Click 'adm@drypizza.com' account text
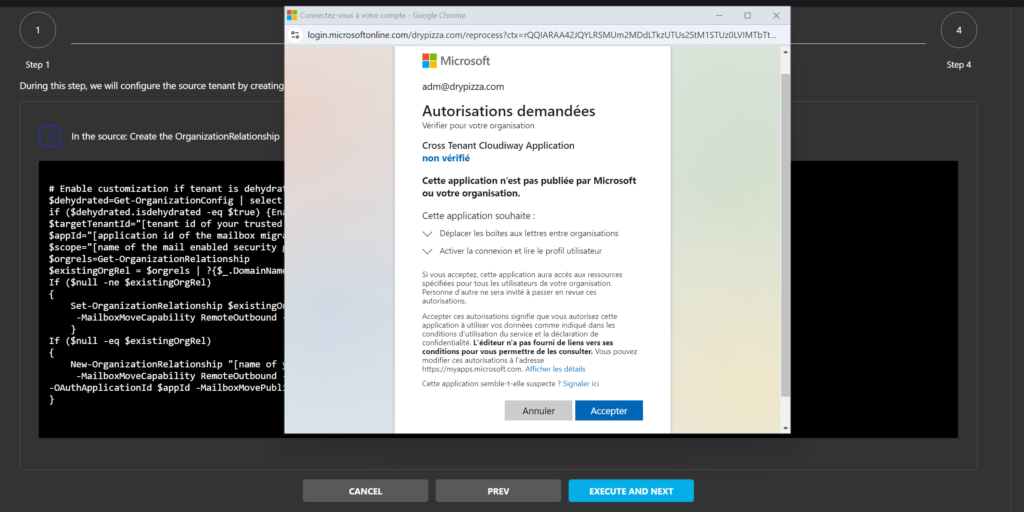 (463, 86)
